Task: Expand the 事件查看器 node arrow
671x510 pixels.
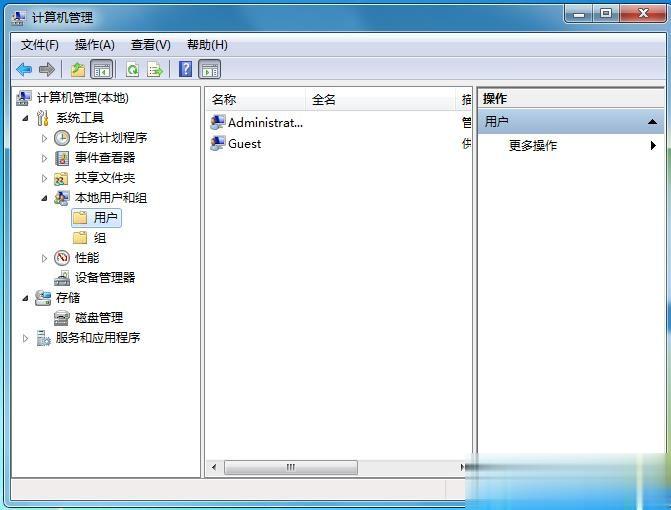Action: pos(45,158)
